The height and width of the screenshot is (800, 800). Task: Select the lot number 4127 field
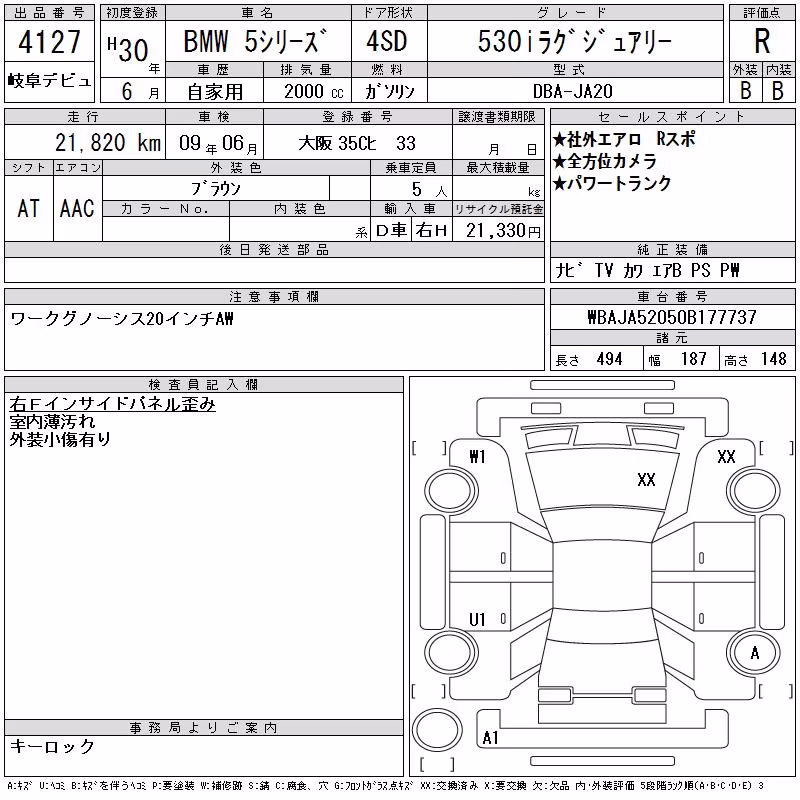49,41
